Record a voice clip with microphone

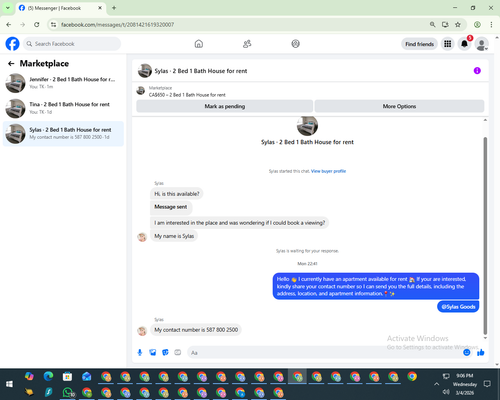pyautogui.click(x=140, y=352)
